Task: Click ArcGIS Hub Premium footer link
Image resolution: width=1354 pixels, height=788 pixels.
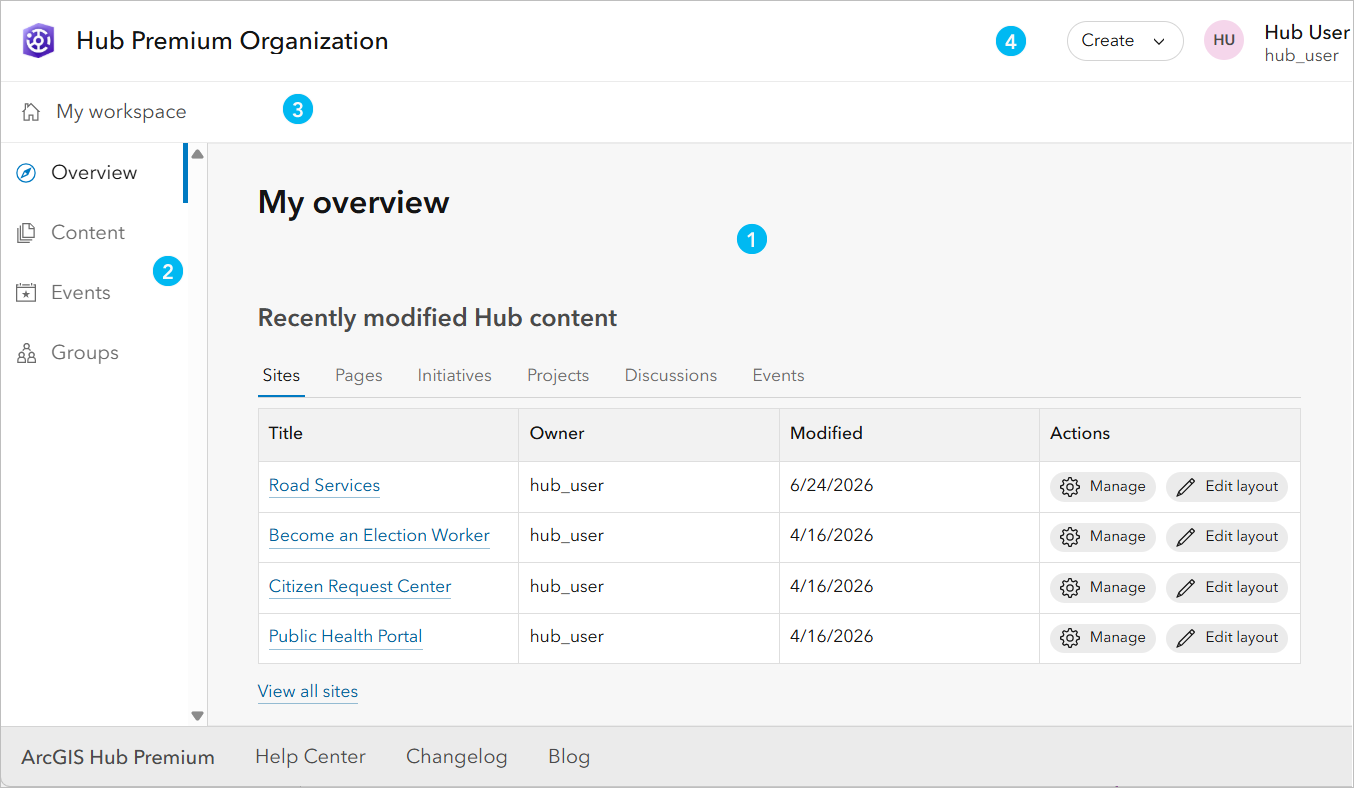Action: (118, 758)
